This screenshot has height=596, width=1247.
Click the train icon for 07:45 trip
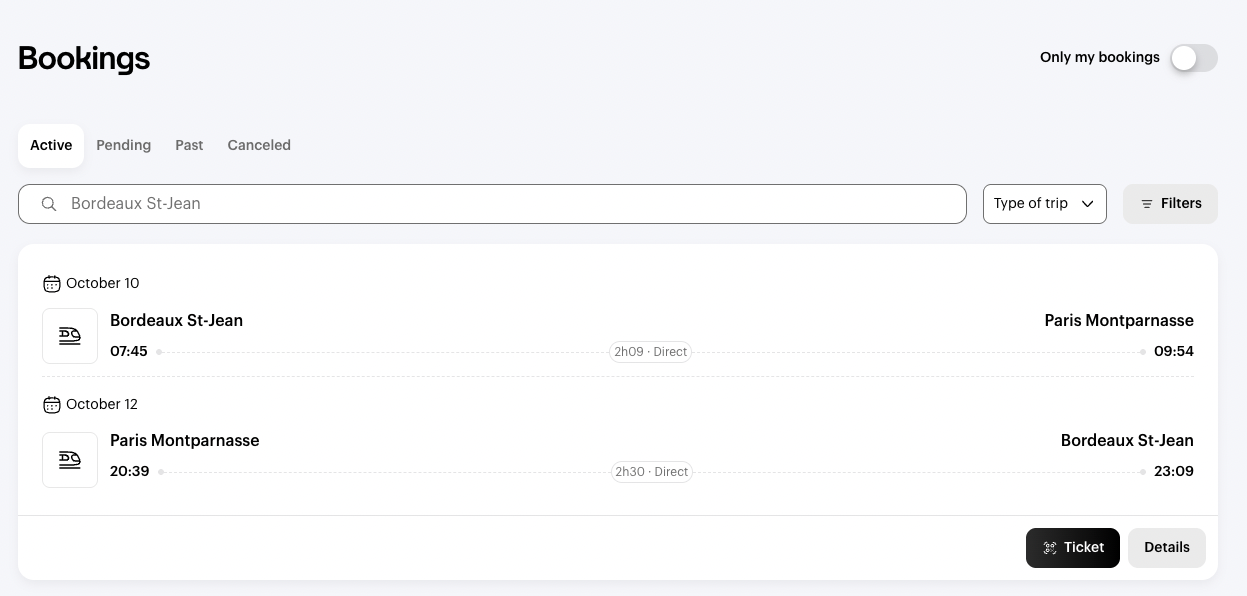point(70,336)
